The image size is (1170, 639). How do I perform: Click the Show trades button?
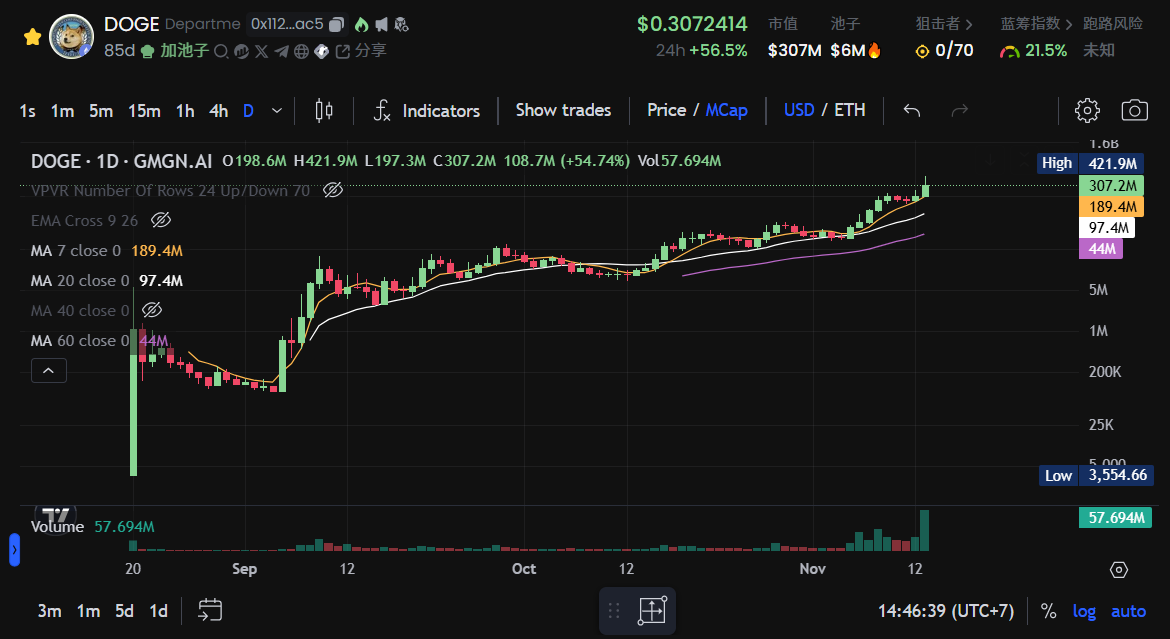pos(563,111)
